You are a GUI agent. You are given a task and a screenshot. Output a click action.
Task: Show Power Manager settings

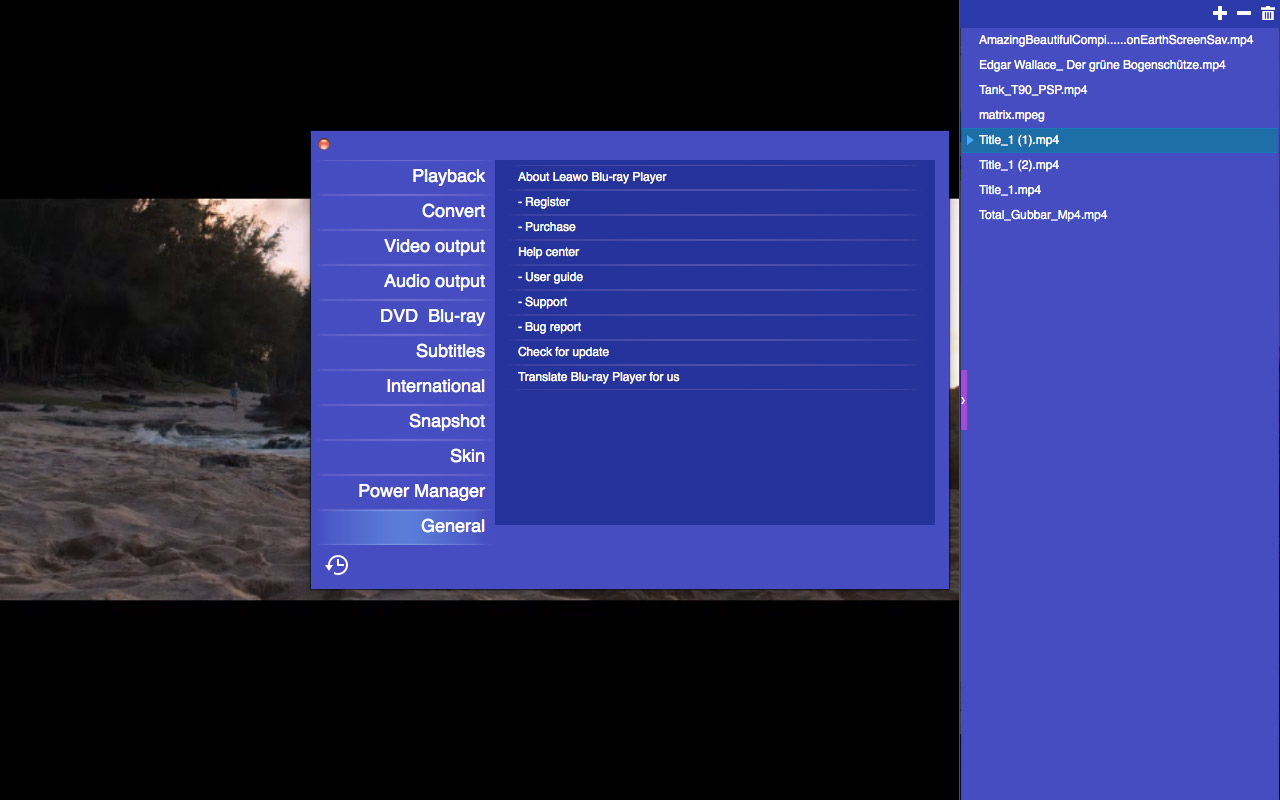coord(404,491)
